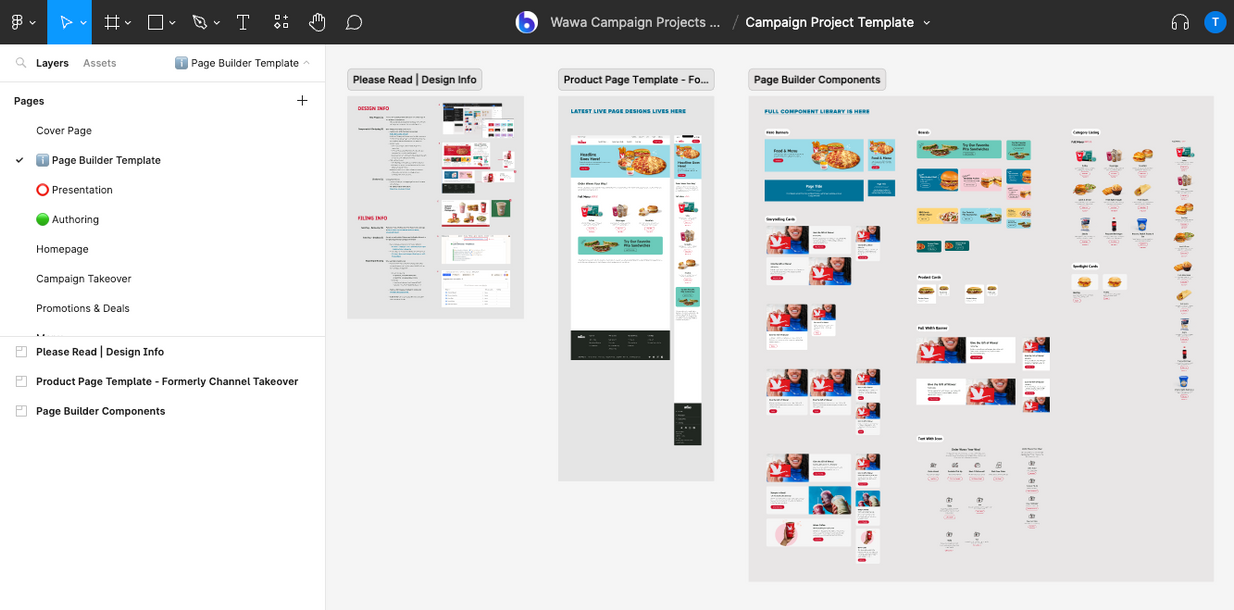Expand shape tools chevron

pos(172,23)
